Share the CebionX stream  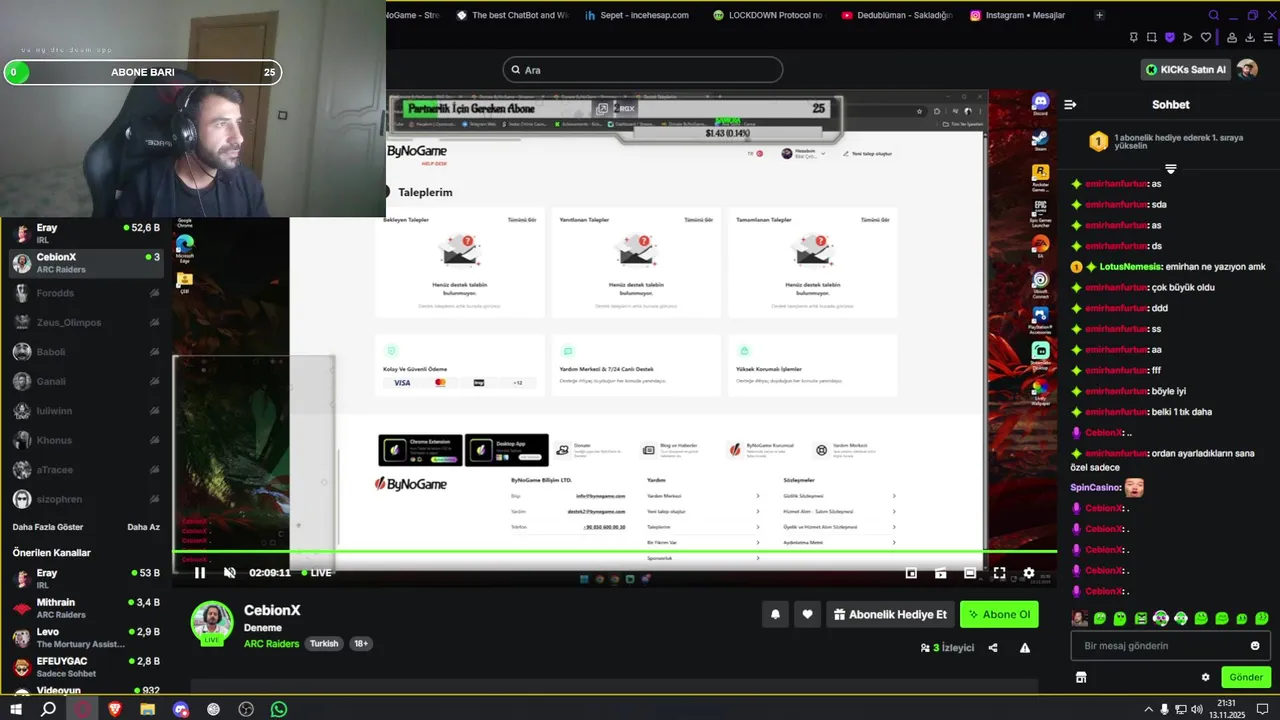993,648
